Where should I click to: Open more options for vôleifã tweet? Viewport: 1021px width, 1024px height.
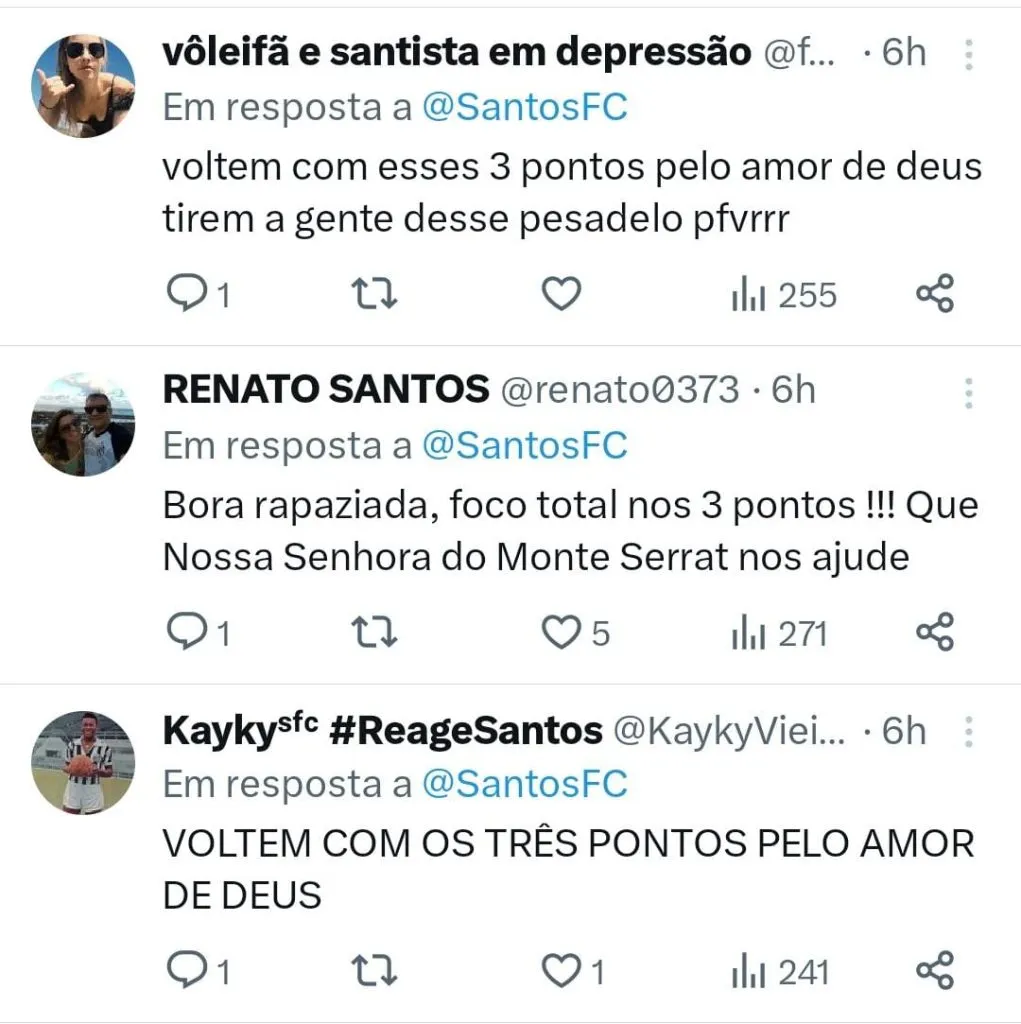pyautogui.click(x=968, y=55)
